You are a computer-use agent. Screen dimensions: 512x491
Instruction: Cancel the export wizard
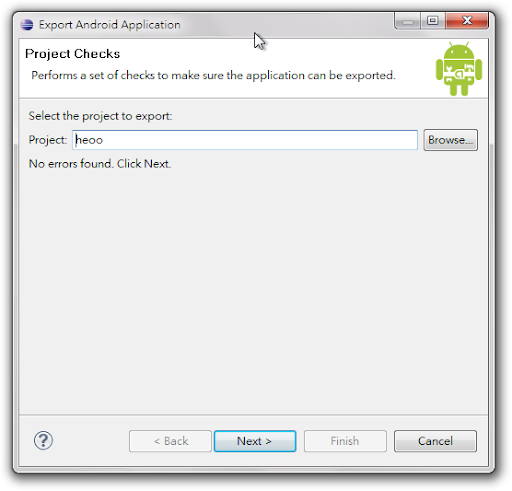[435, 441]
